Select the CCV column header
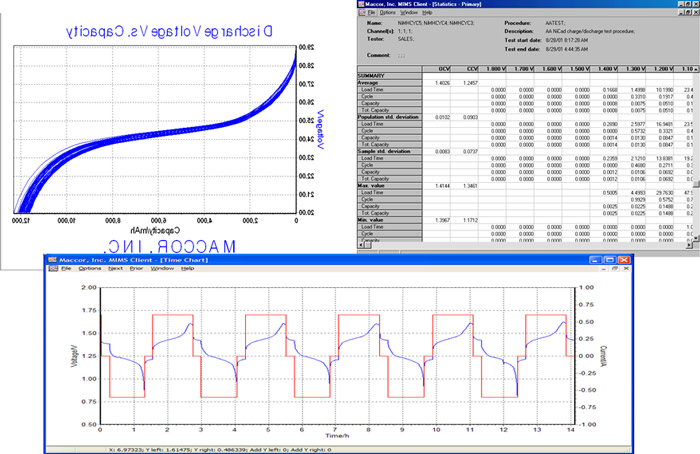 [x=465, y=69]
